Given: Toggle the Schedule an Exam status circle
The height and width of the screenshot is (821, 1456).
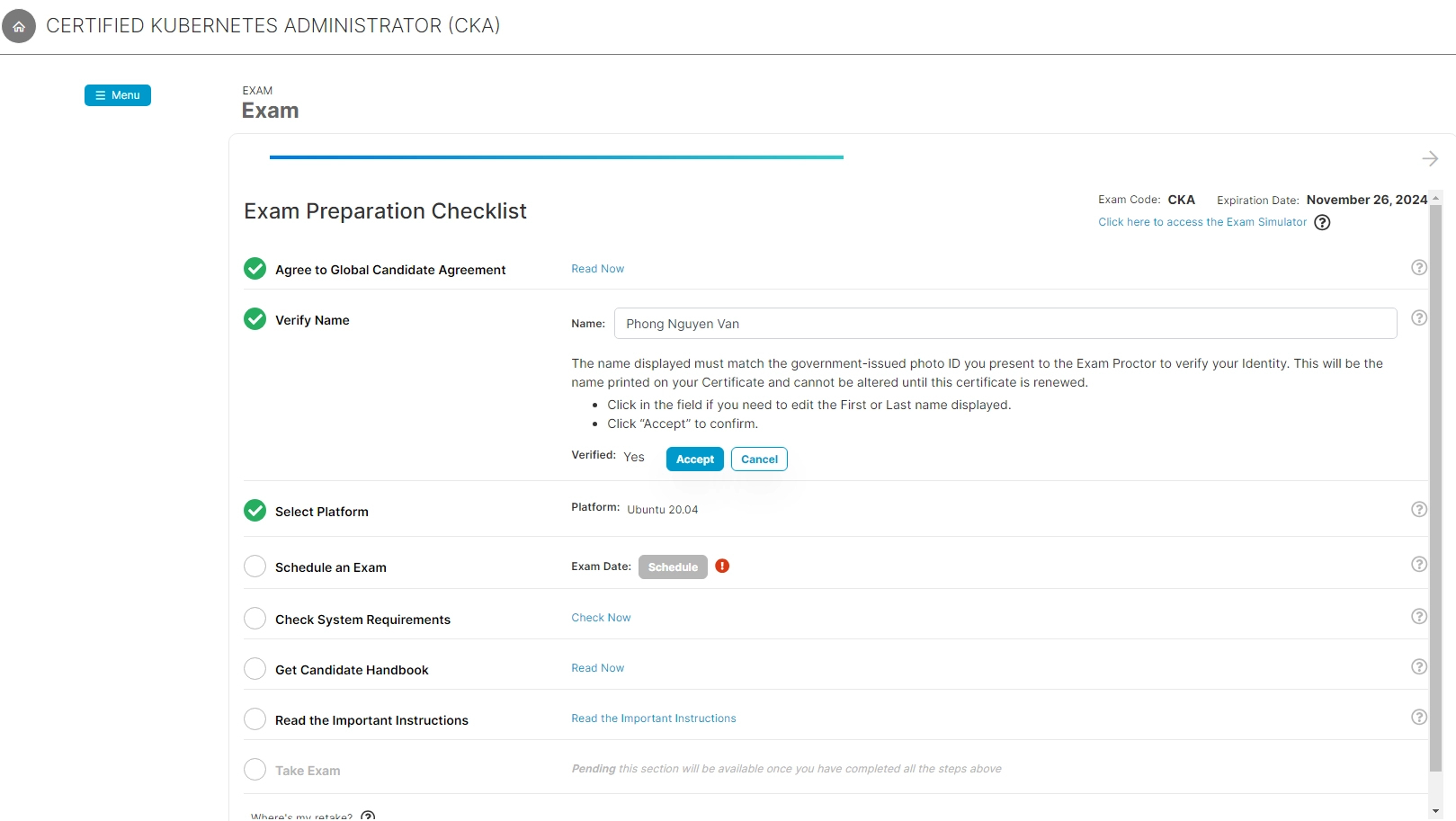Looking at the screenshot, I should coord(255,567).
